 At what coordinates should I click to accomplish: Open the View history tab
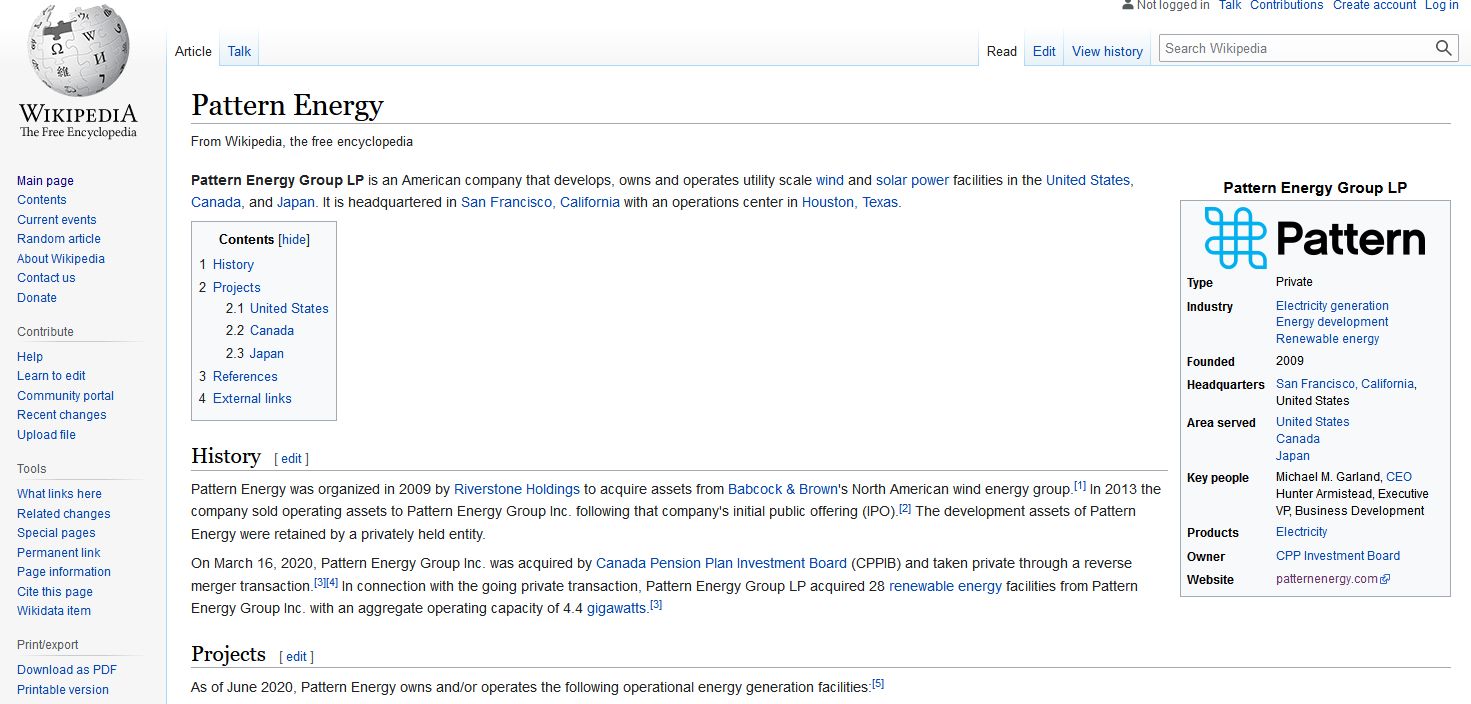click(x=1107, y=51)
